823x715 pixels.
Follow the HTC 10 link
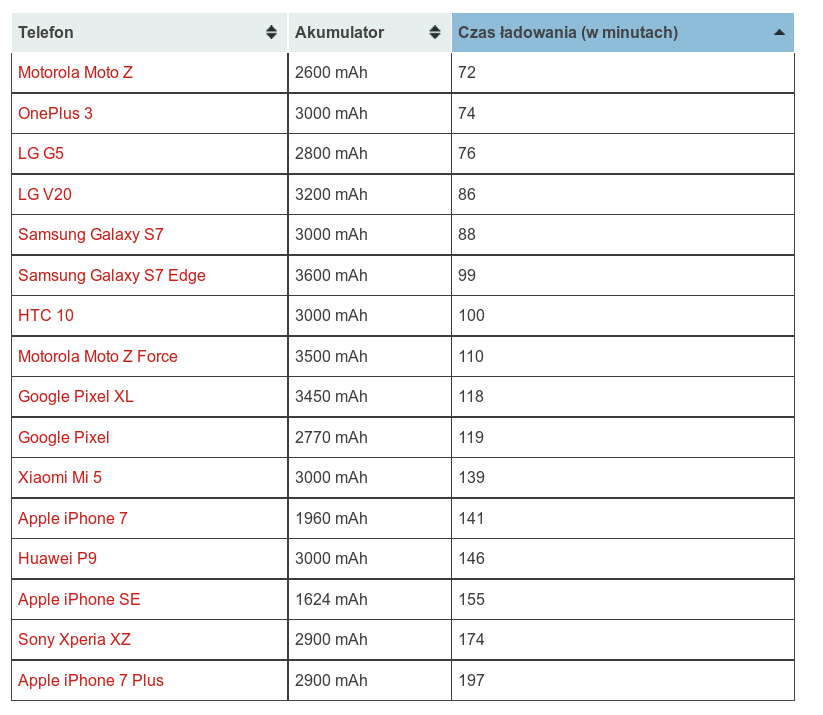[x=46, y=316]
